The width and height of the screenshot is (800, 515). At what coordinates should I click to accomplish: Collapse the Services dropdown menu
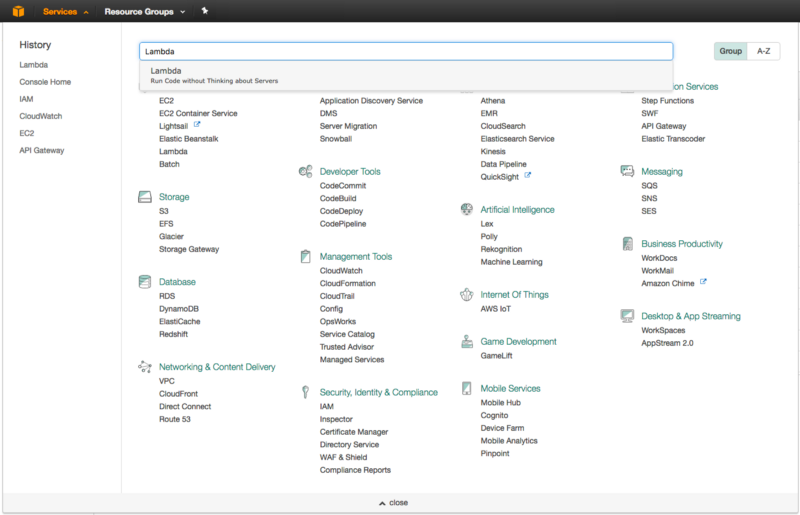click(65, 11)
